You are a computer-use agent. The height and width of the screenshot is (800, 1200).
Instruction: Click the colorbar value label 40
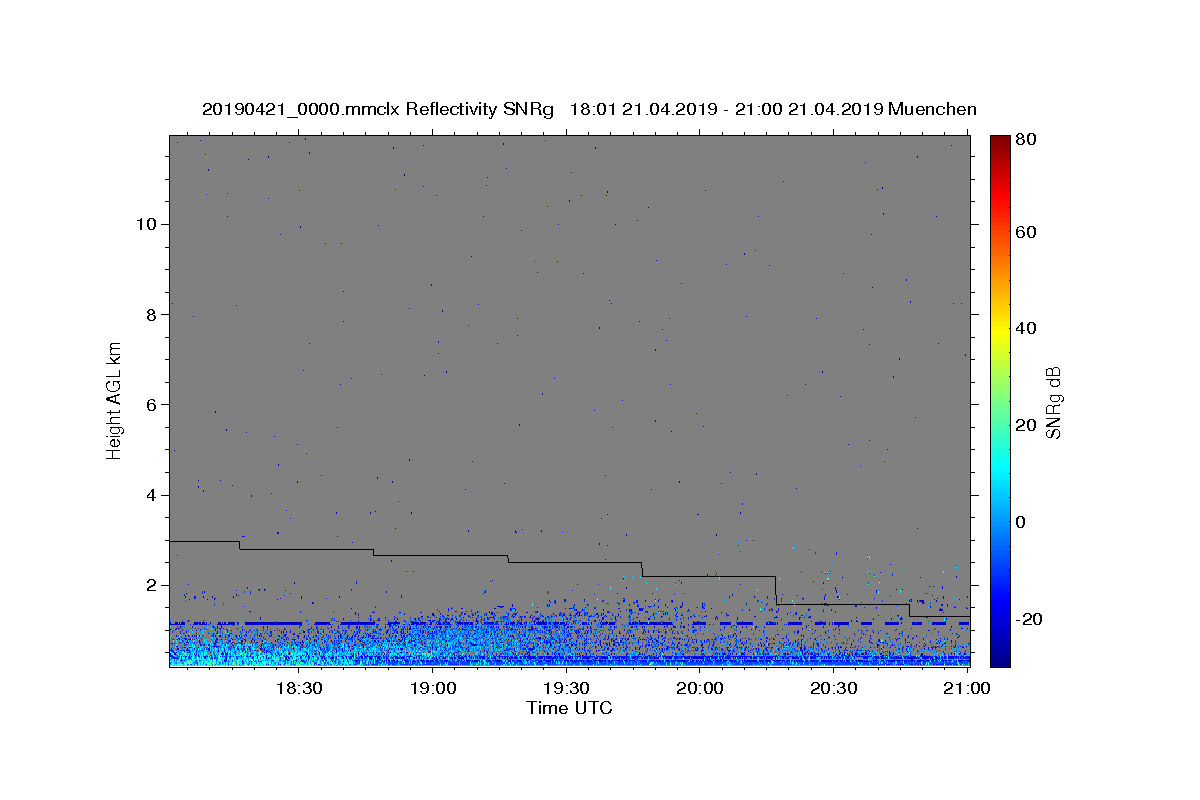1027,328
